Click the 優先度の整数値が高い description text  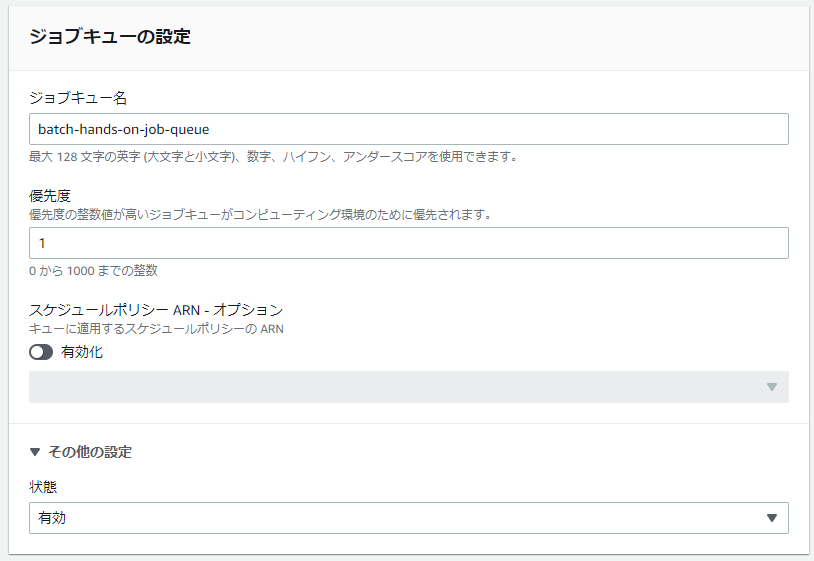click(x=260, y=215)
